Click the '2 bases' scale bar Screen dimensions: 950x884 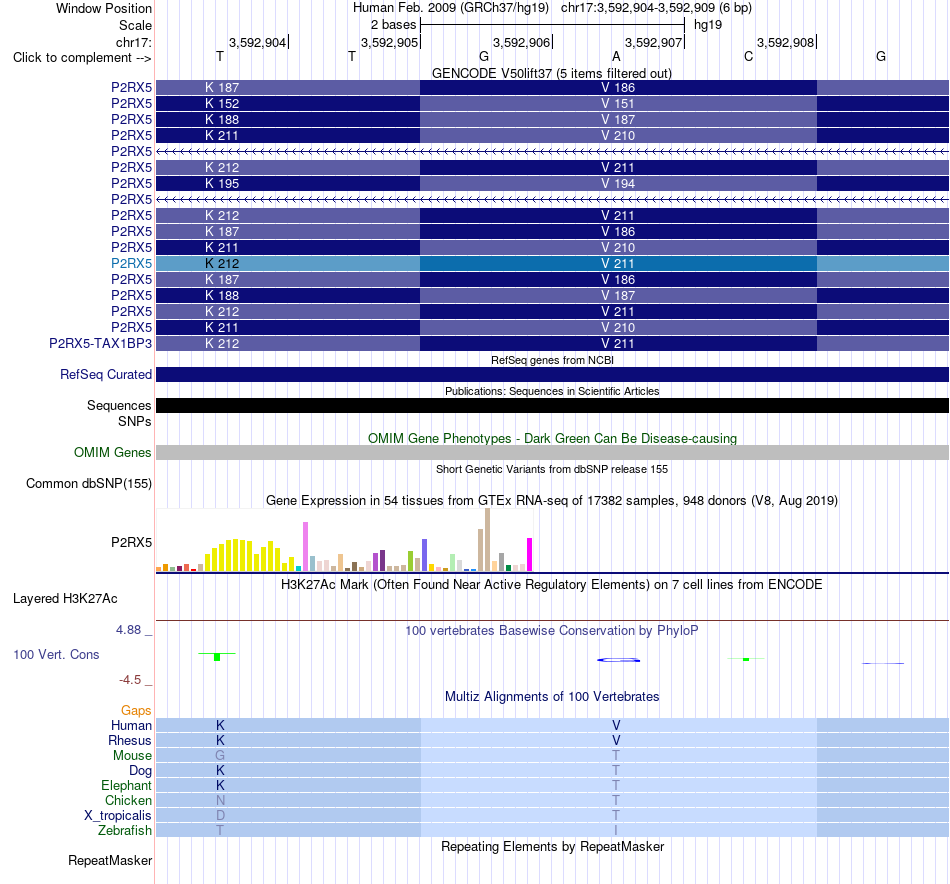[x=553, y=25]
